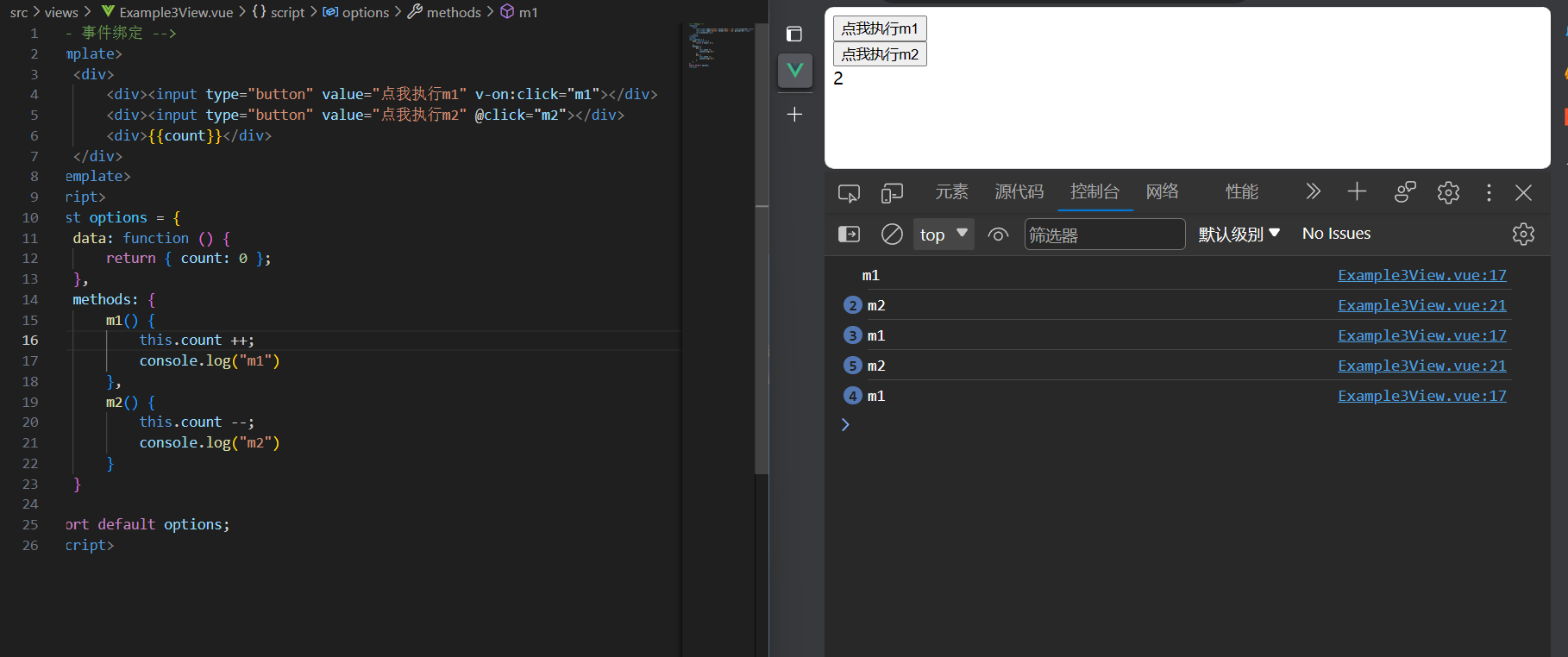
Task: Open DevTools settings gear in tab bar
Action: coord(1448,193)
